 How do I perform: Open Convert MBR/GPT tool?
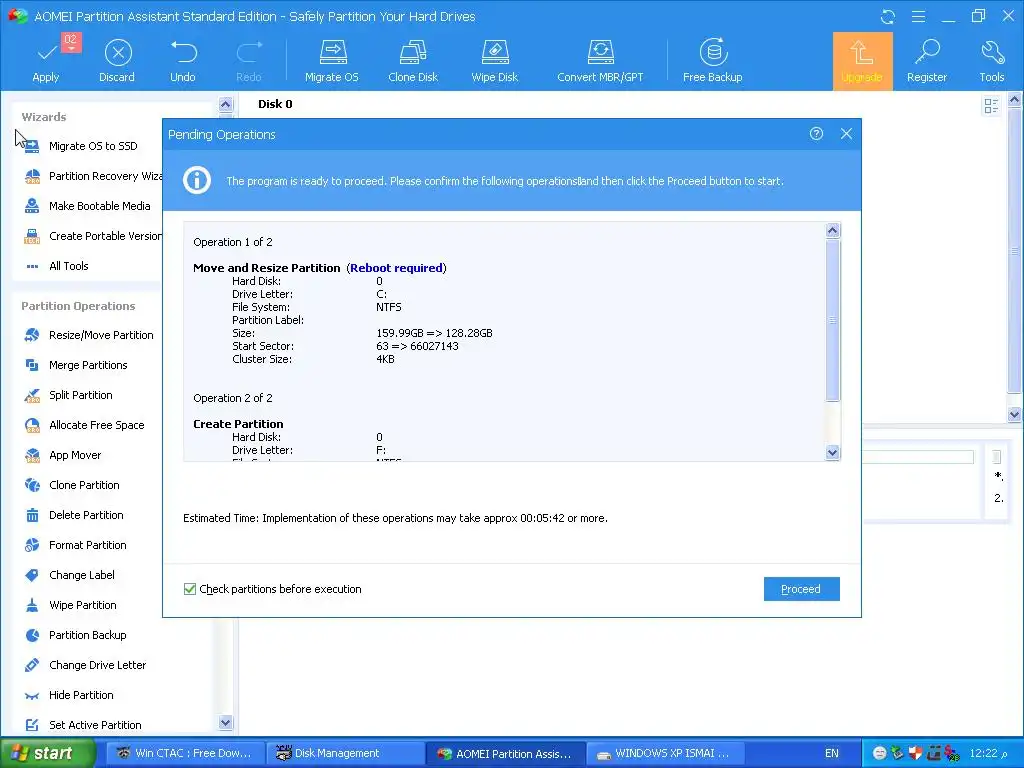600,61
